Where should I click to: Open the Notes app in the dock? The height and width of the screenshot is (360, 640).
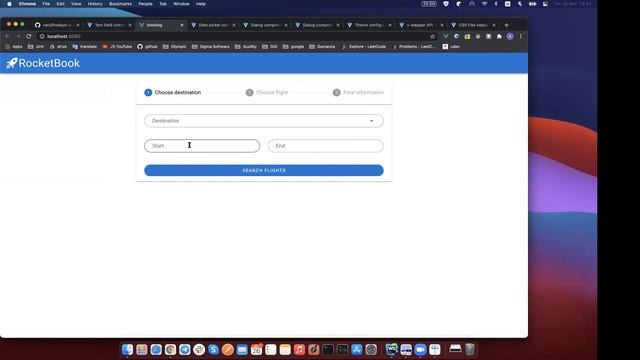(x=285, y=350)
